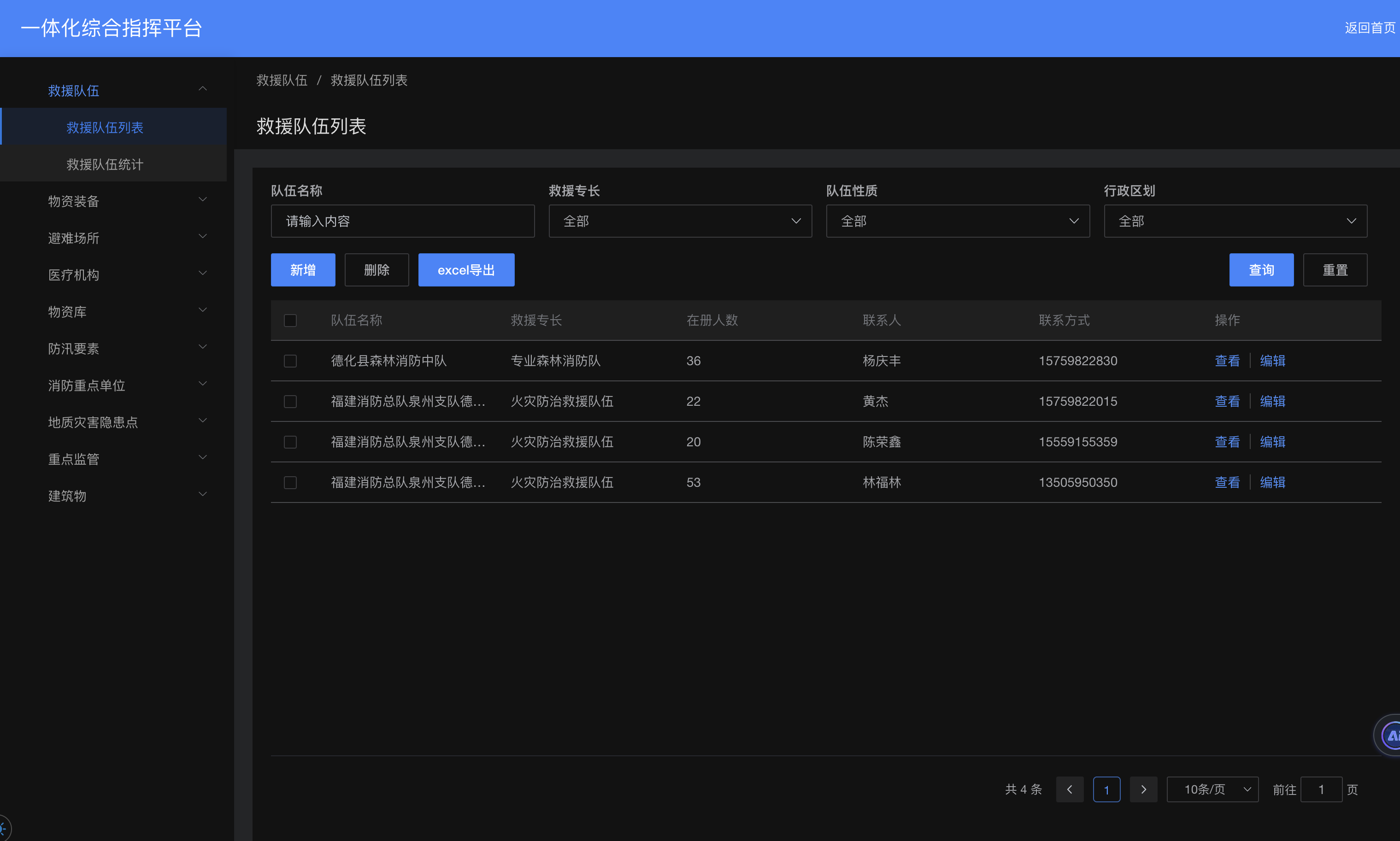The image size is (1400, 841).
Task: Edit the 德化县森林消防中队 row
Action: pos(1272,361)
